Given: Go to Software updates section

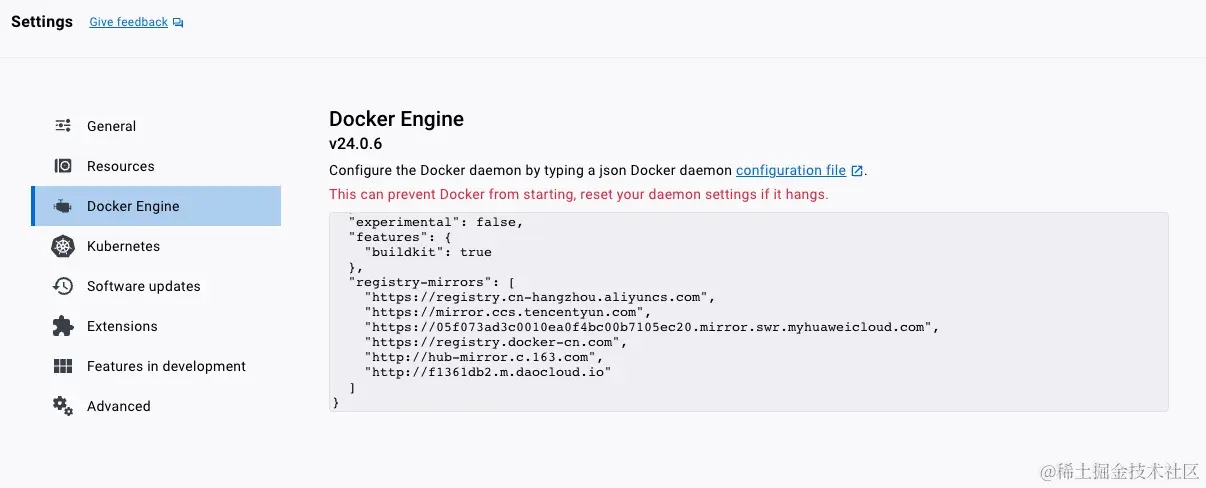Looking at the screenshot, I should point(156,286).
